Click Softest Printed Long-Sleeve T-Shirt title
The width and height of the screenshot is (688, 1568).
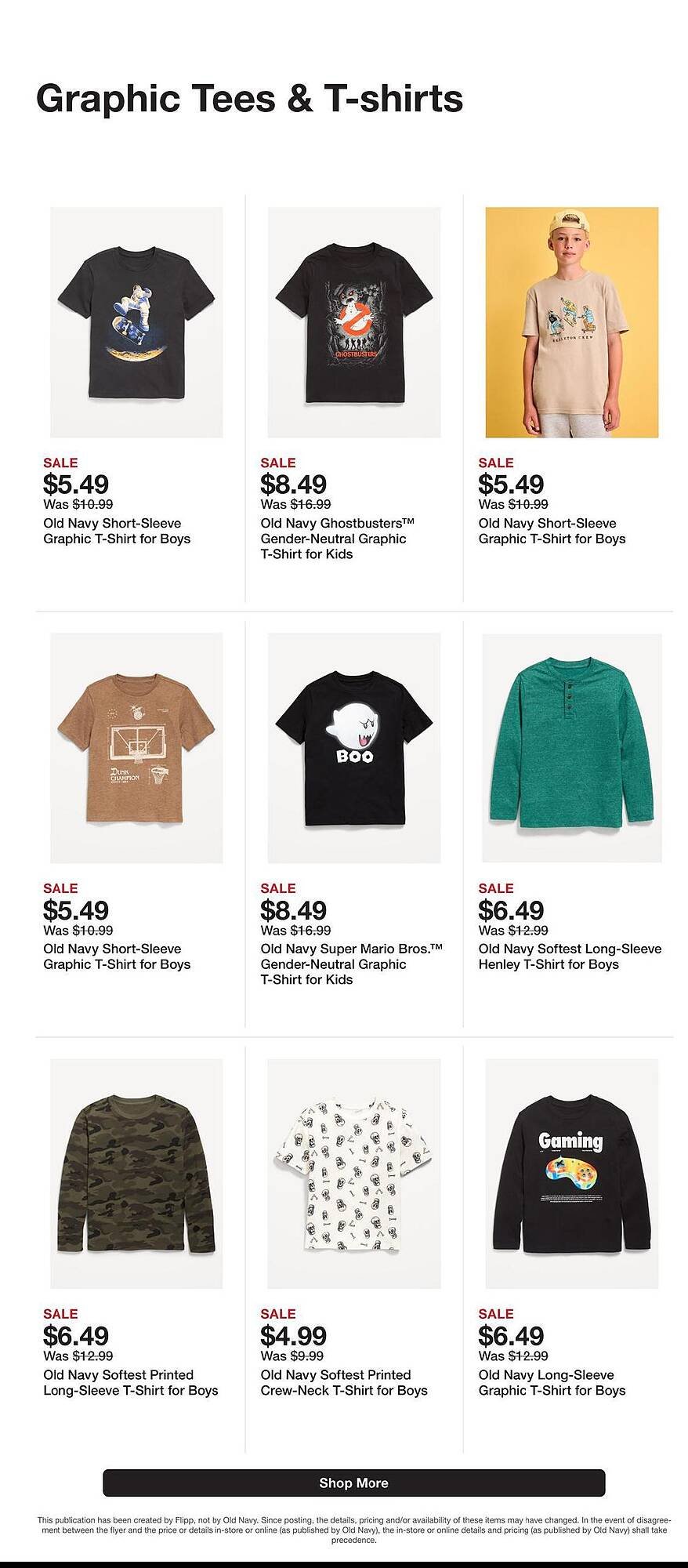click(x=130, y=1382)
